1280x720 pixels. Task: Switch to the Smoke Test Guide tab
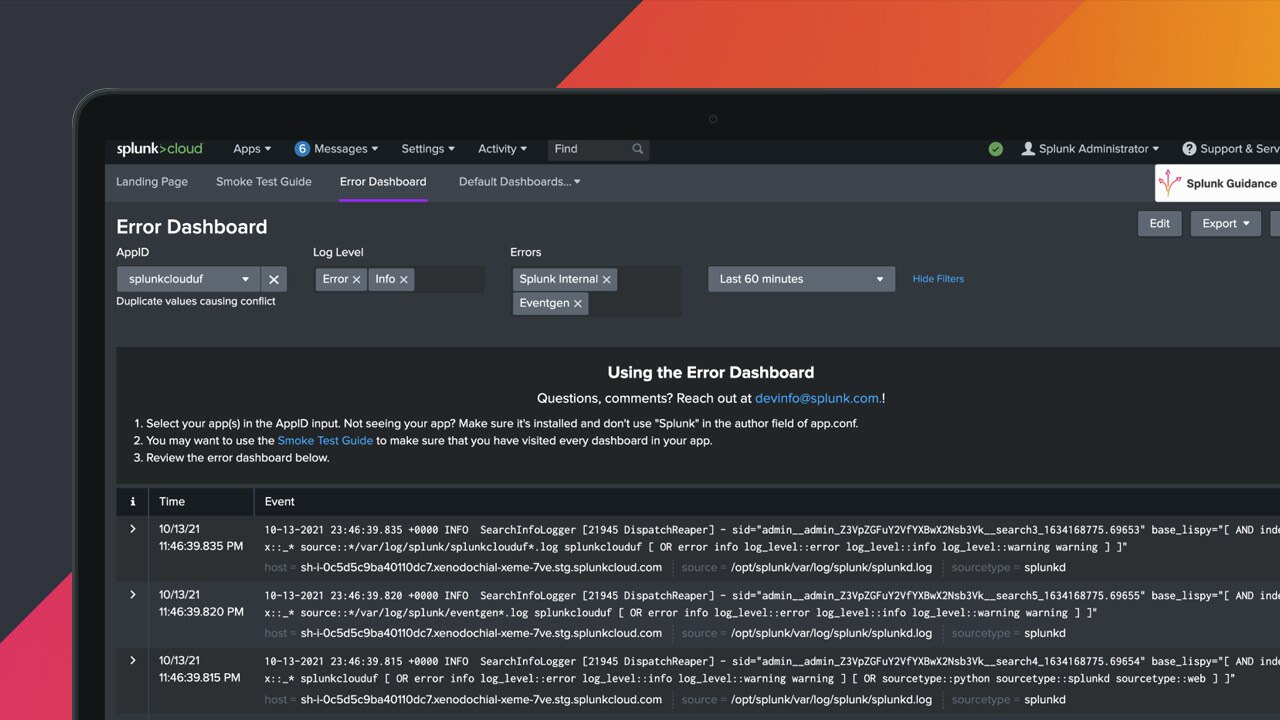click(x=264, y=182)
